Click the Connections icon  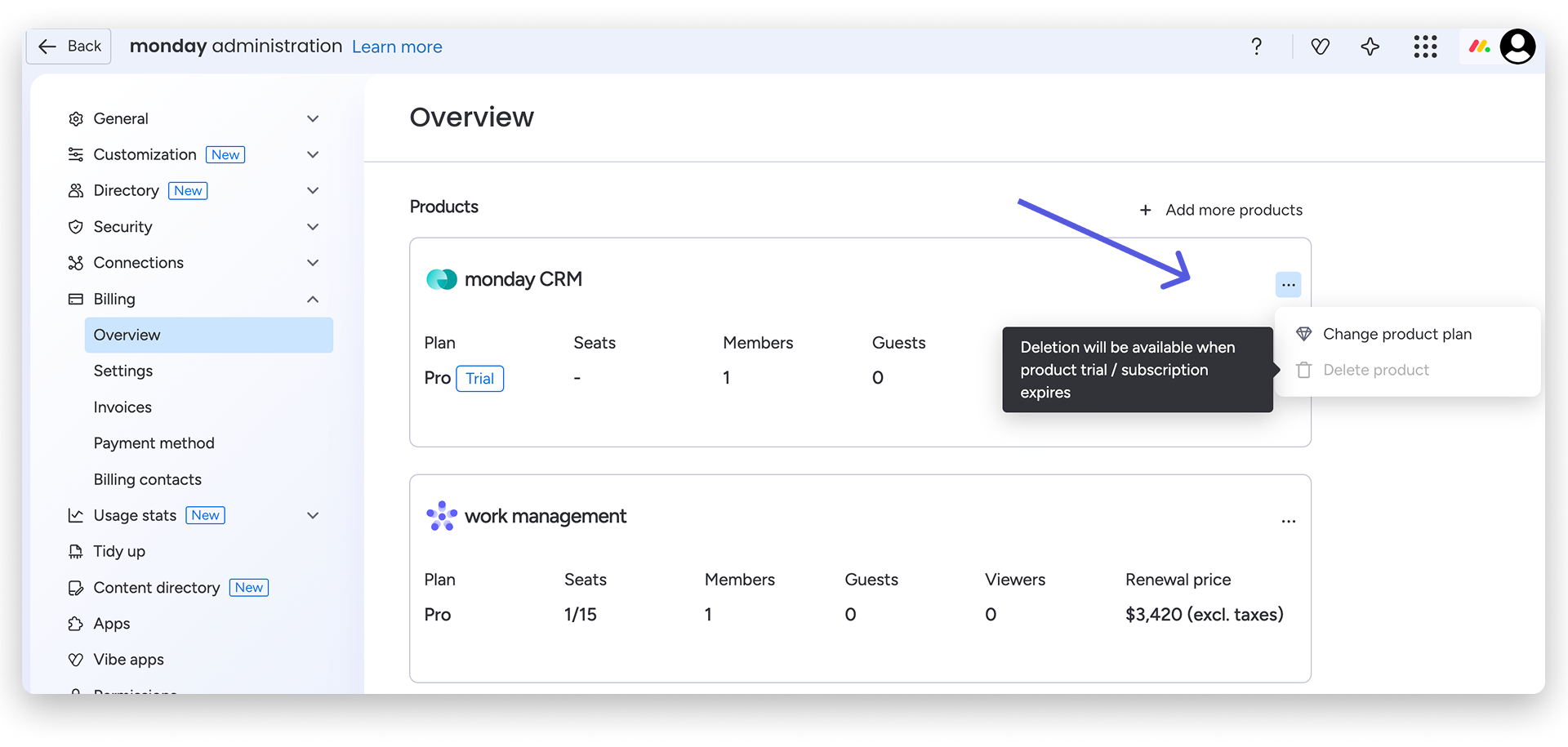pyautogui.click(x=76, y=263)
